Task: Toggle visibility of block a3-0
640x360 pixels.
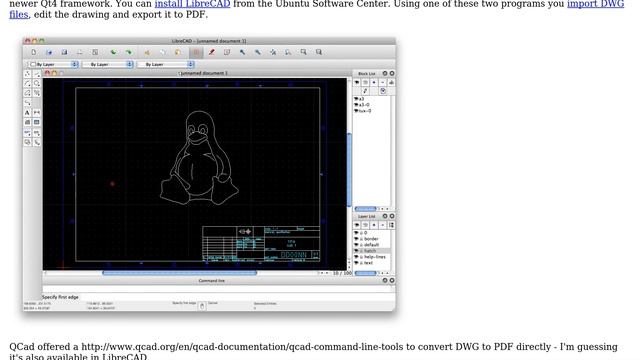Action: click(x=356, y=105)
